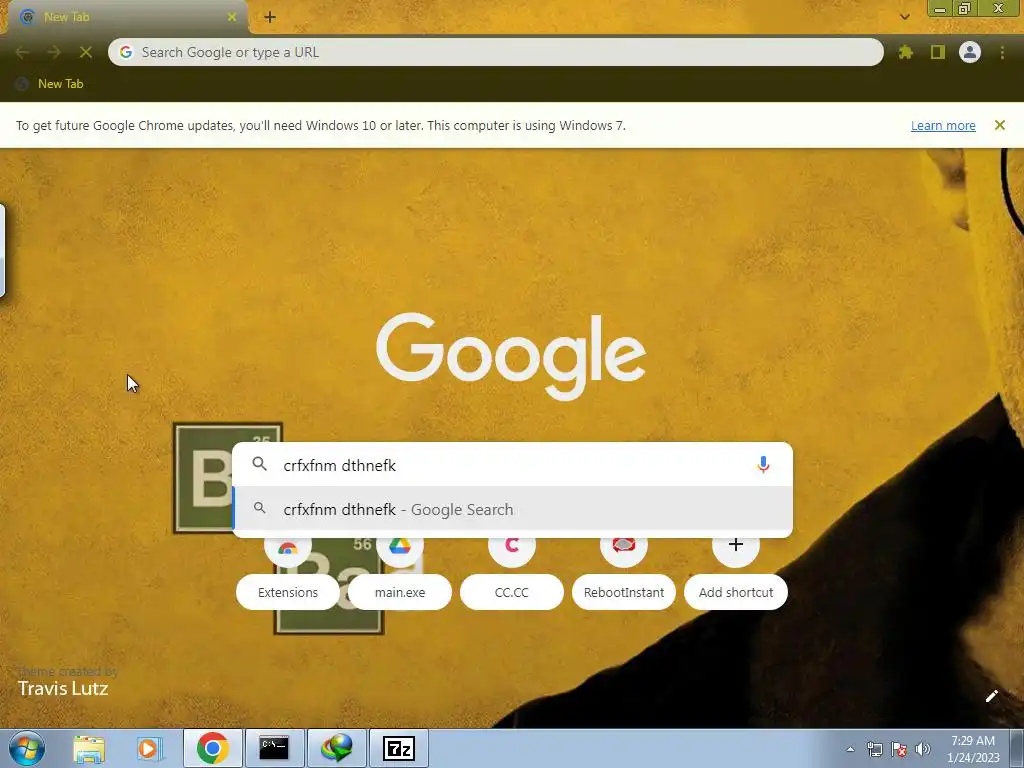Go forward to the next page
The height and width of the screenshot is (768, 1024).
tap(54, 52)
